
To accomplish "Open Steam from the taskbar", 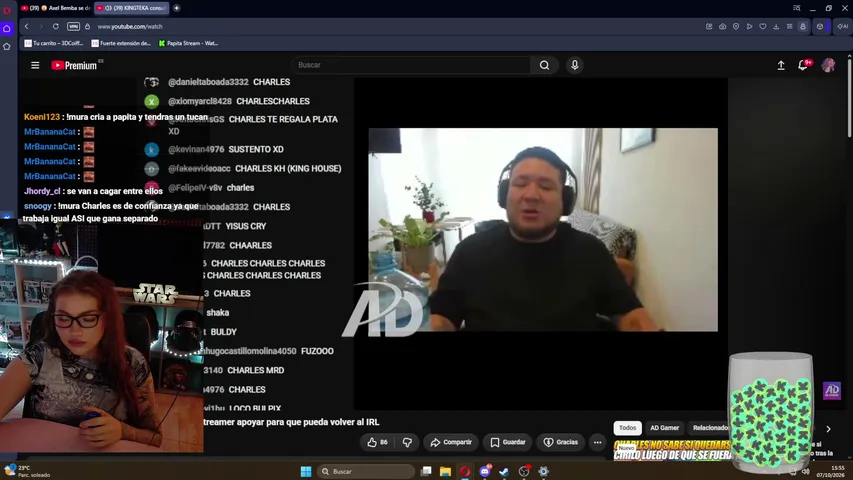I will 504,471.
